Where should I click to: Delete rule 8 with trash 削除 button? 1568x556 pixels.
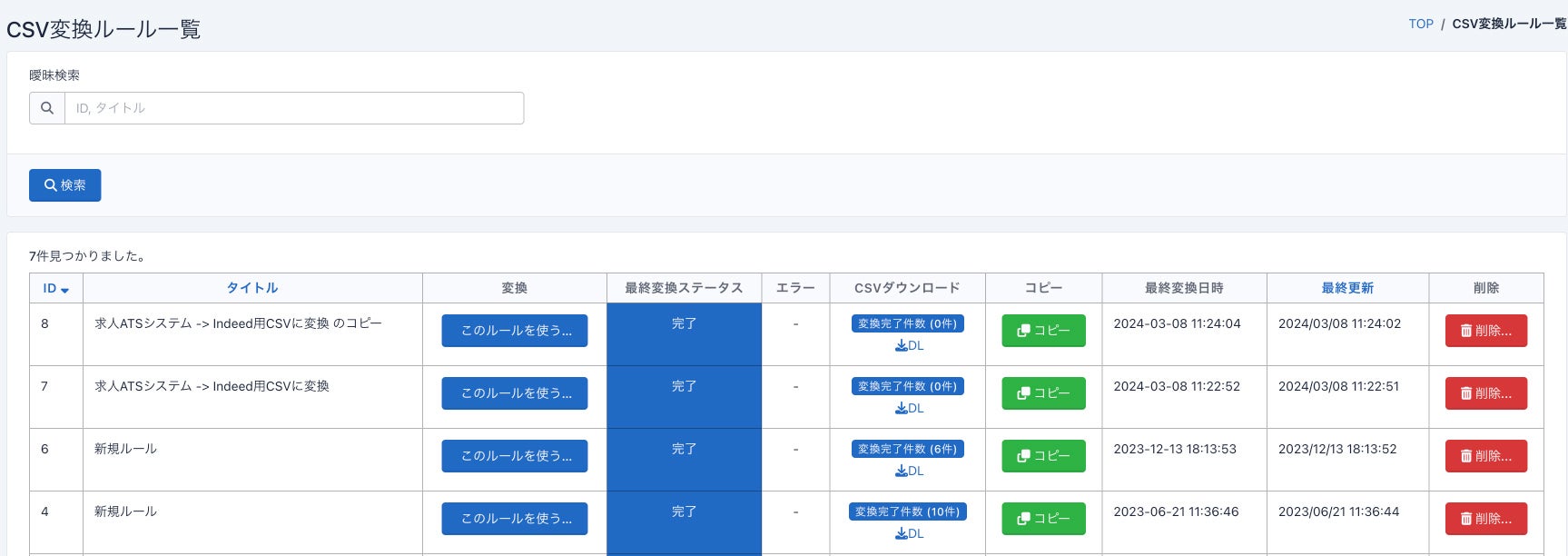(x=1485, y=331)
